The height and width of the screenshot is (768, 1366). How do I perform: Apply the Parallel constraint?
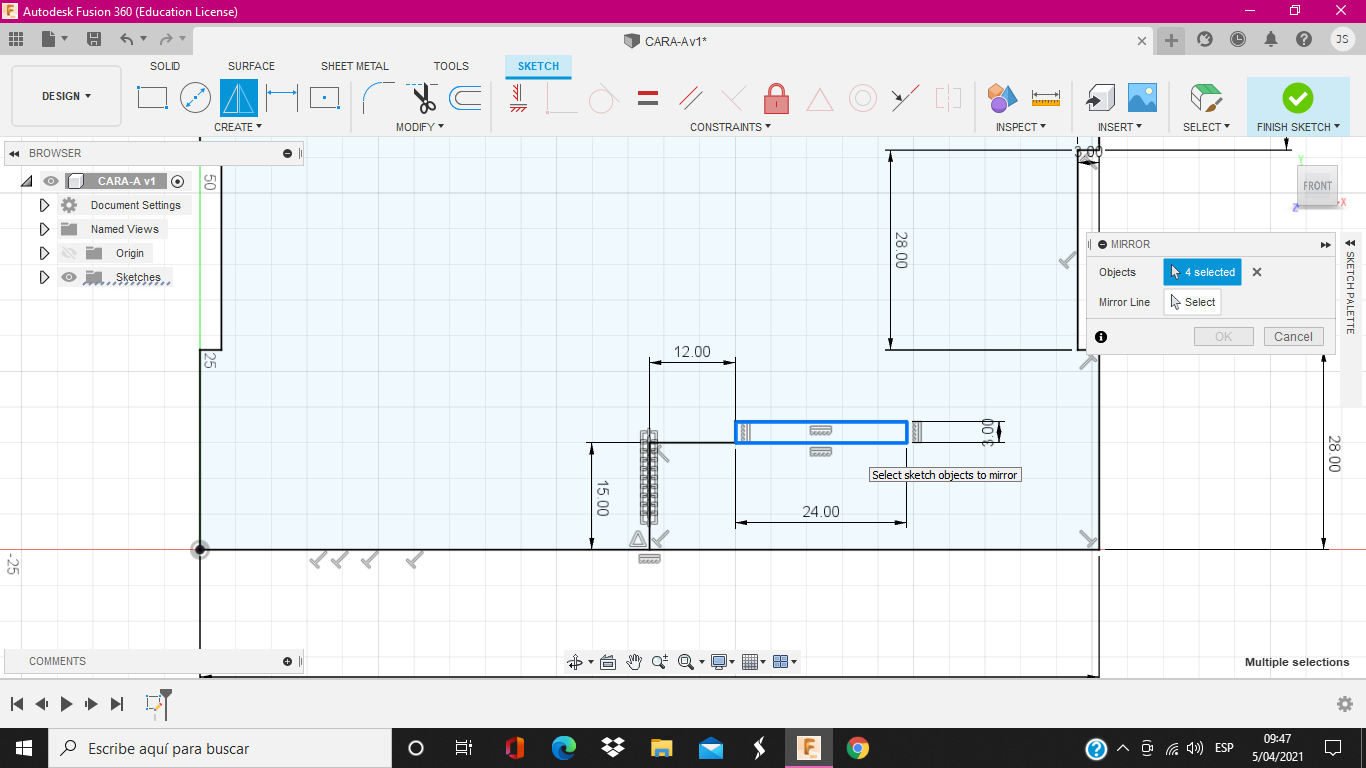click(691, 98)
